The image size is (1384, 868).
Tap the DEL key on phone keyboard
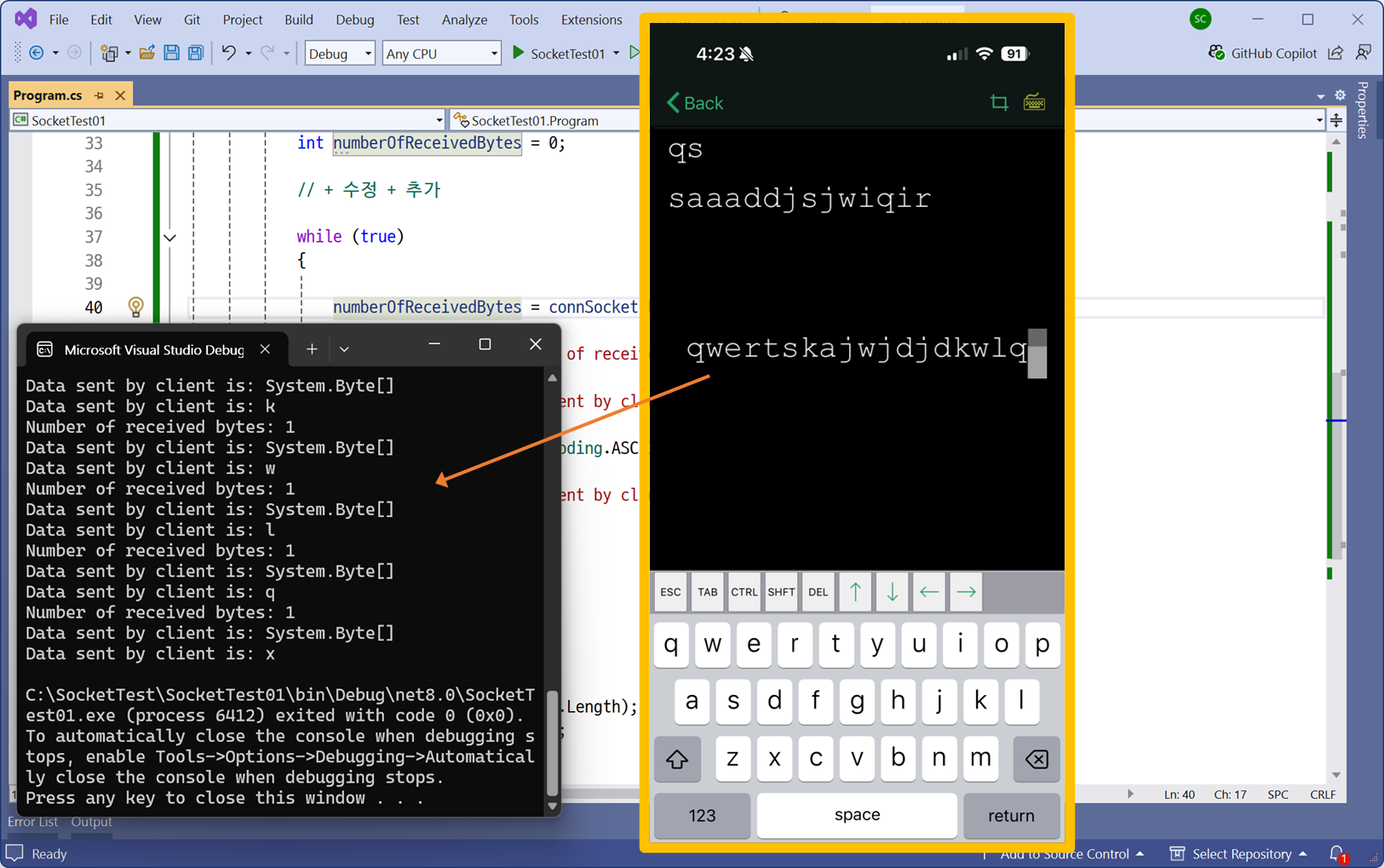click(x=818, y=592)
